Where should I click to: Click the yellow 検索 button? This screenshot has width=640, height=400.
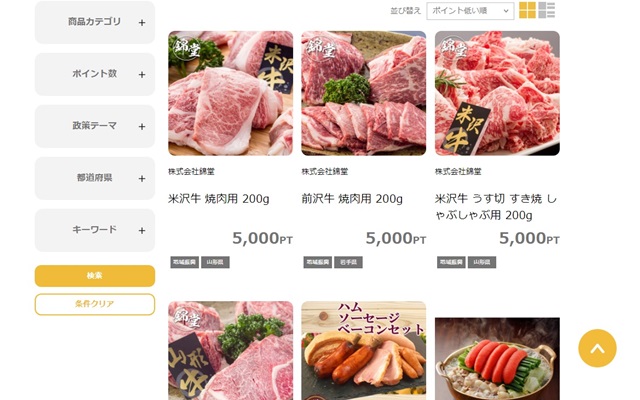95,276
